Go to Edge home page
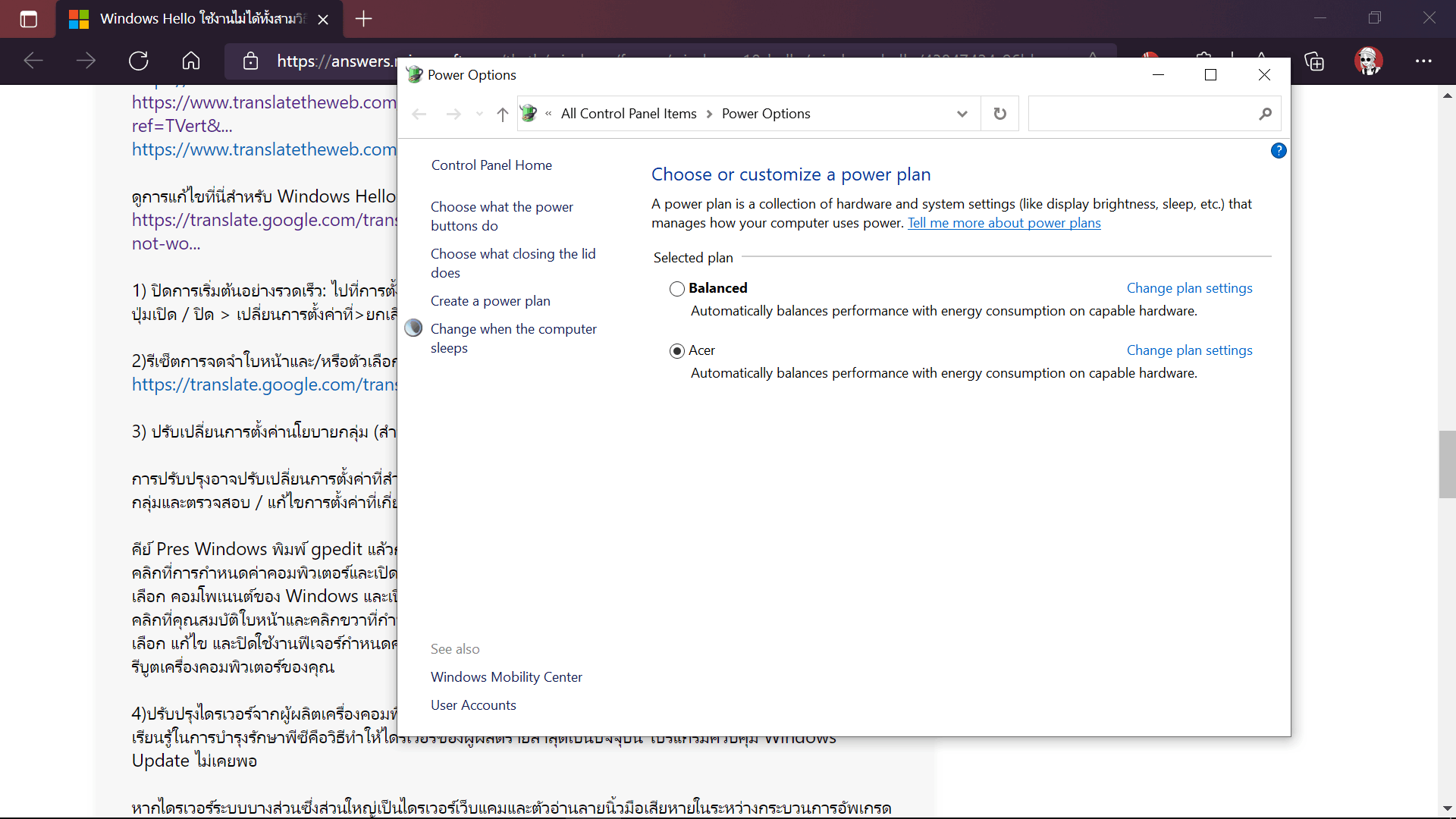The width and height of the screenshot is (1456, 819). (191, 61)
